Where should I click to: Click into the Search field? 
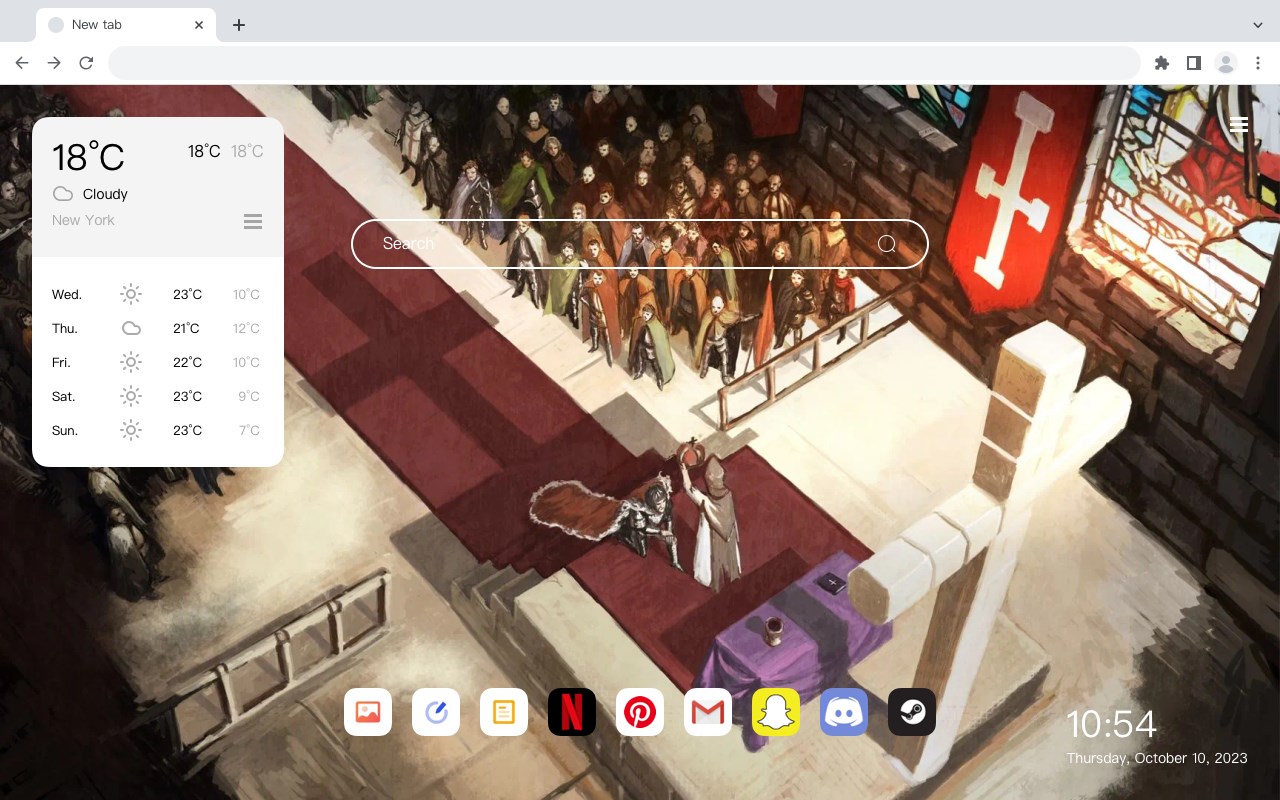coord(640,244)
